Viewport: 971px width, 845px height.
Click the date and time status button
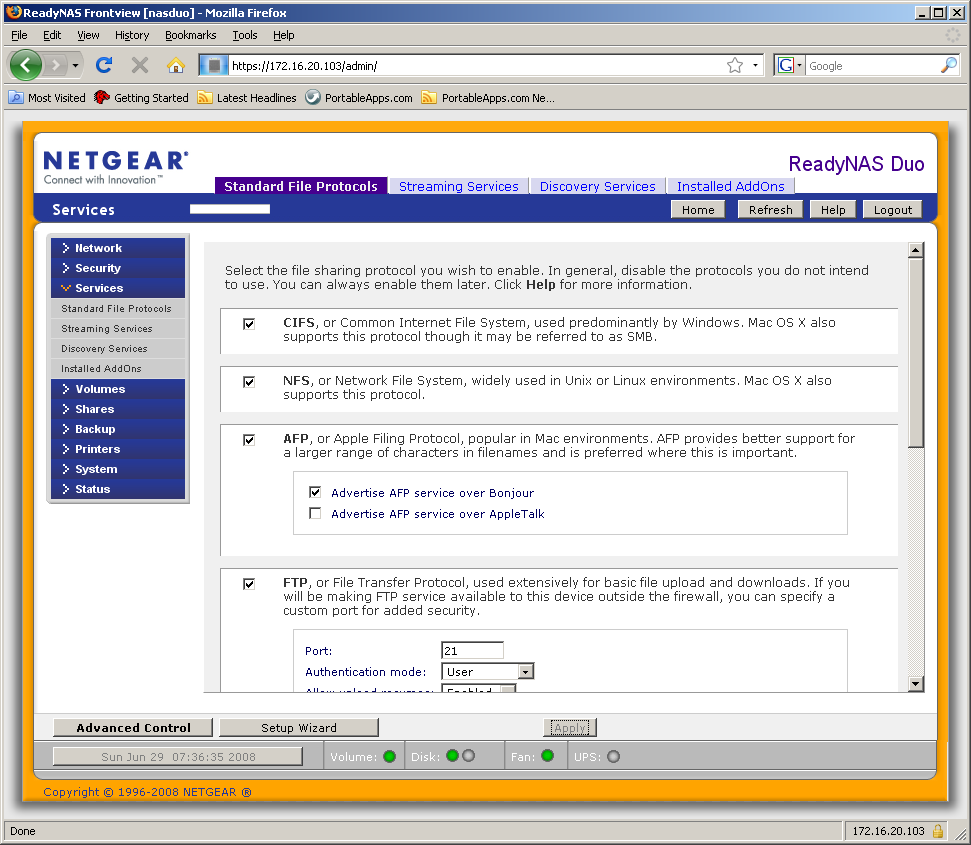(178, 757)
